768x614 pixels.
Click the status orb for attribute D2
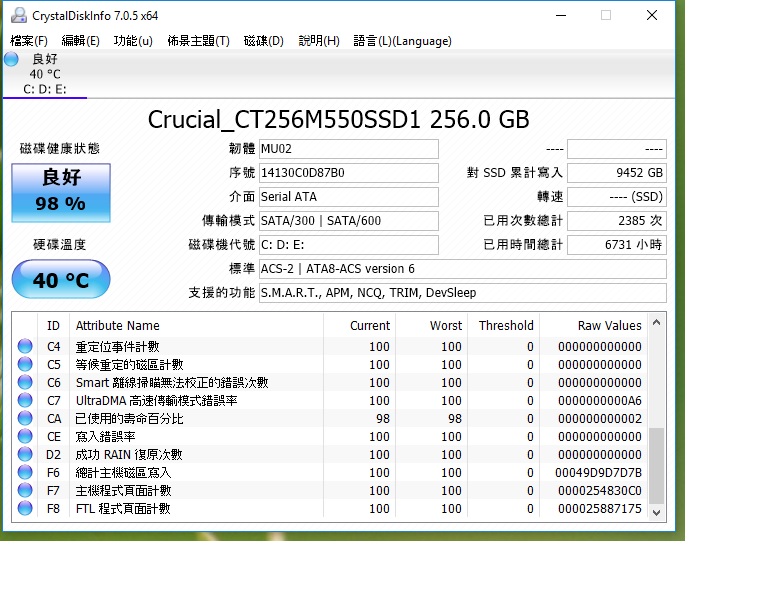(25, 454)
